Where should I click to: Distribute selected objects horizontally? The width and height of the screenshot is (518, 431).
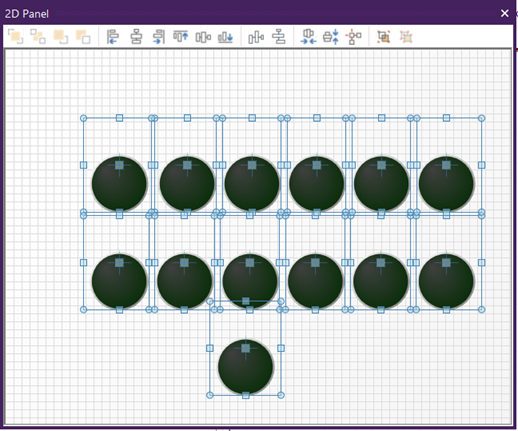(x=256, y=37)
